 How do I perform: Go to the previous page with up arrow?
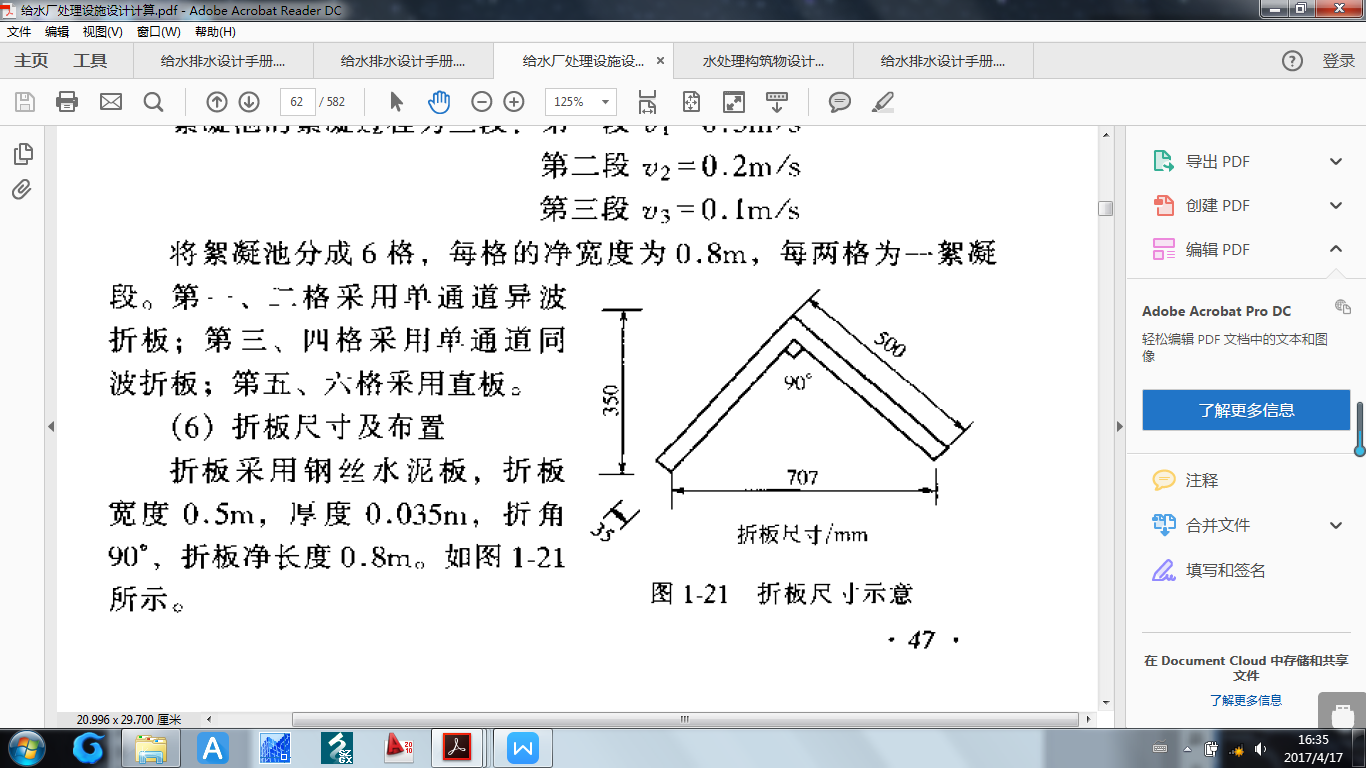coord(217,101)
